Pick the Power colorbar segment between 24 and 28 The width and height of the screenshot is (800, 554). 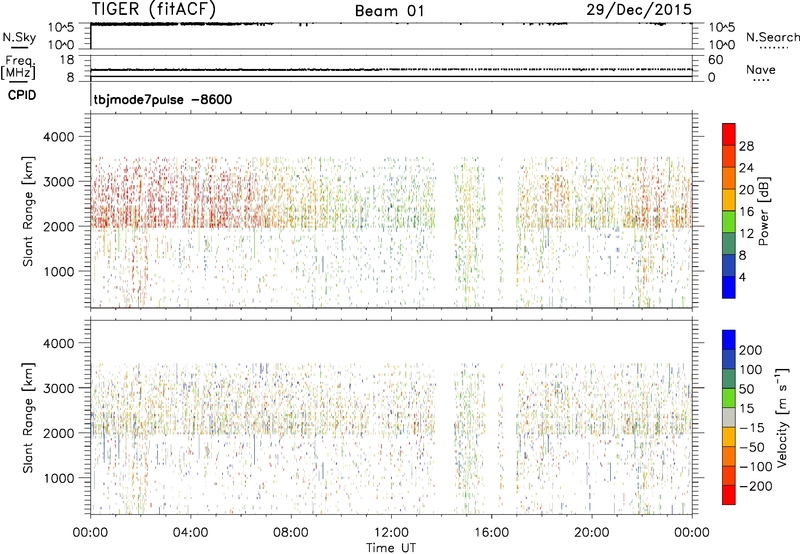(729, 157)
